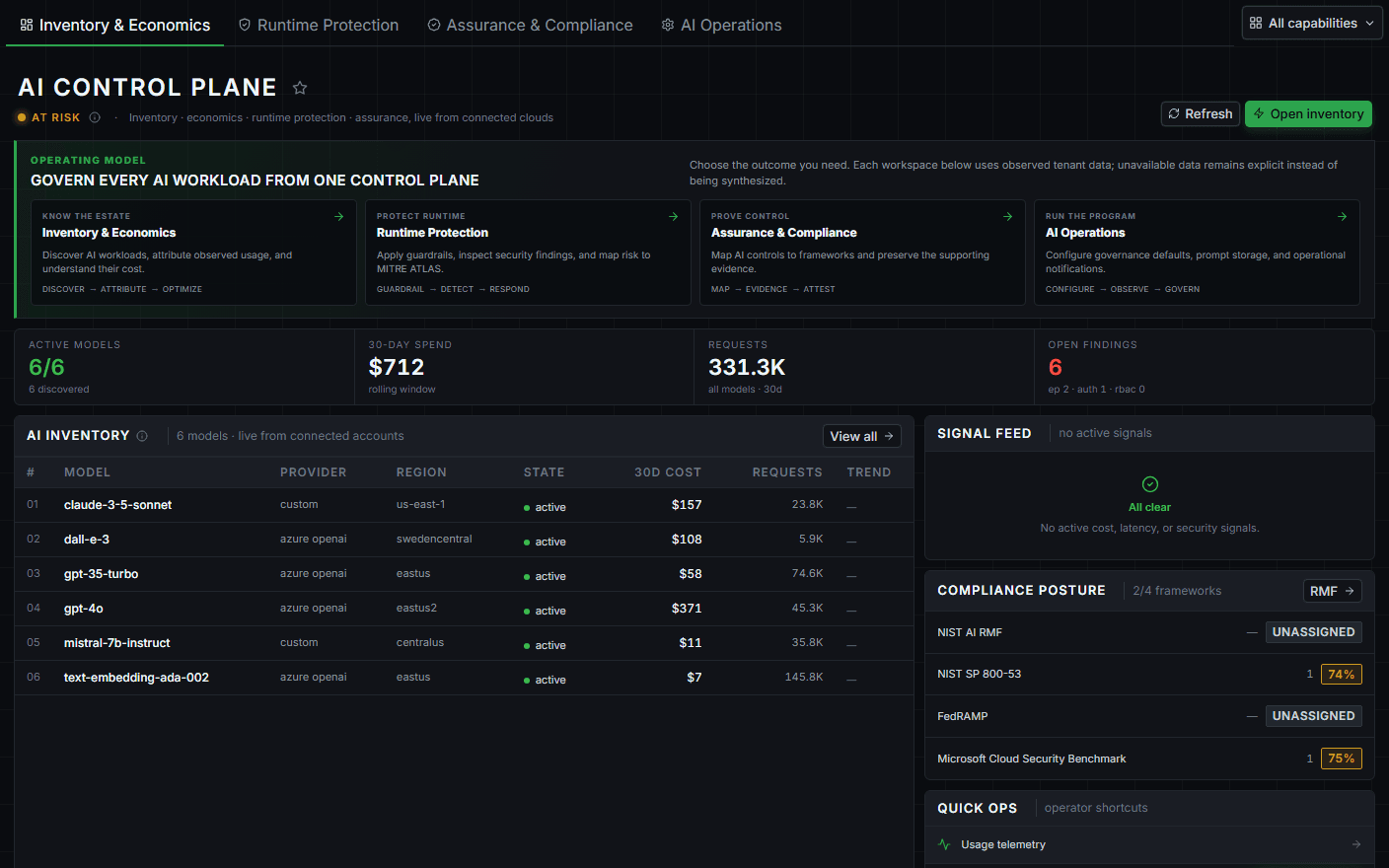Select the gpt-4o model row
Screen dimensions: 1389x868
coord(464,609)
